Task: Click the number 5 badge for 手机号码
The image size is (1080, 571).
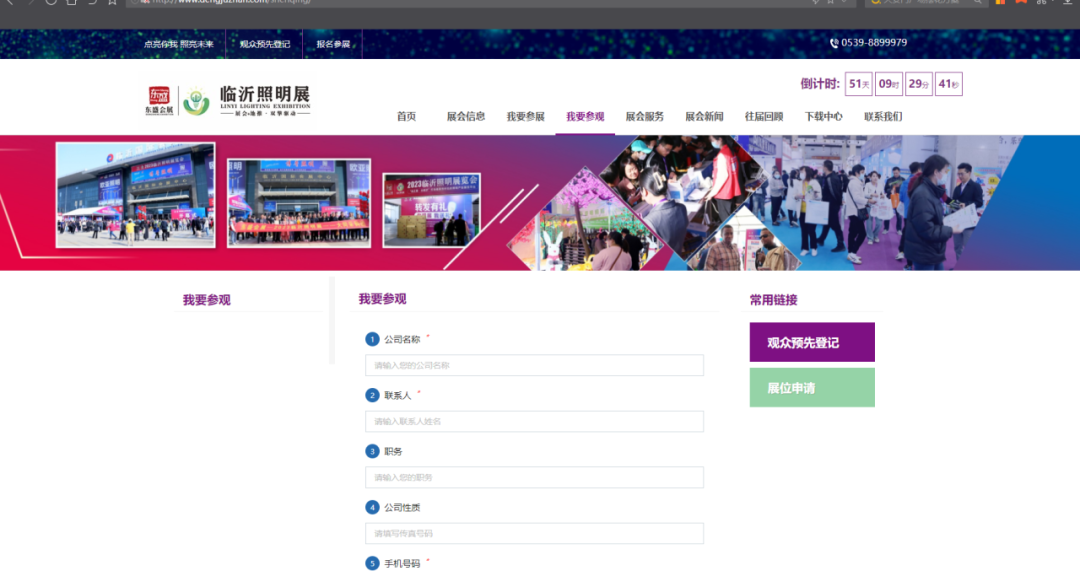Action: [x=372, y=563]
